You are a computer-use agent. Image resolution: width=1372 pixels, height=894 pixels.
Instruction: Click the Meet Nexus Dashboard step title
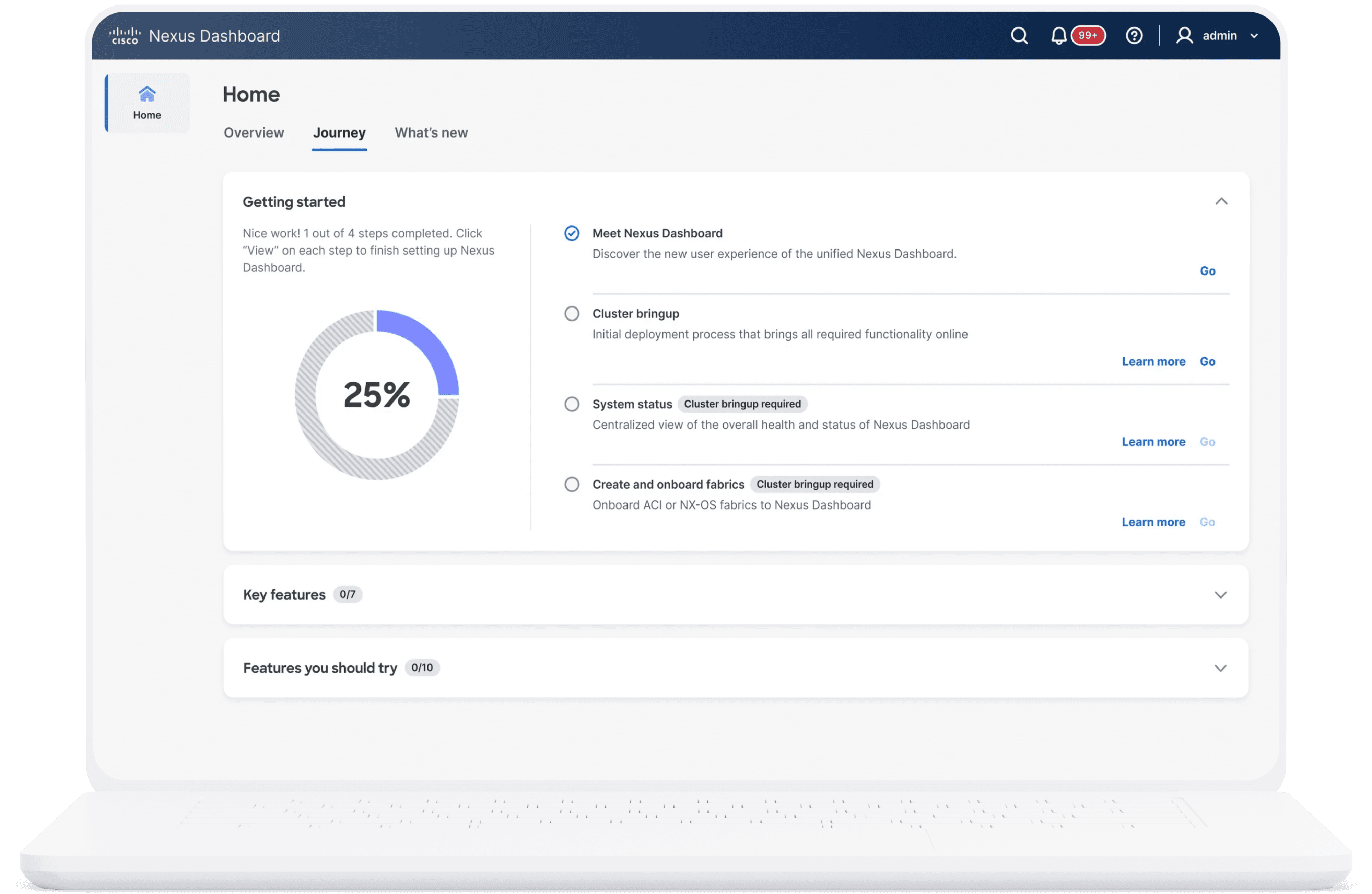[657, 233]
